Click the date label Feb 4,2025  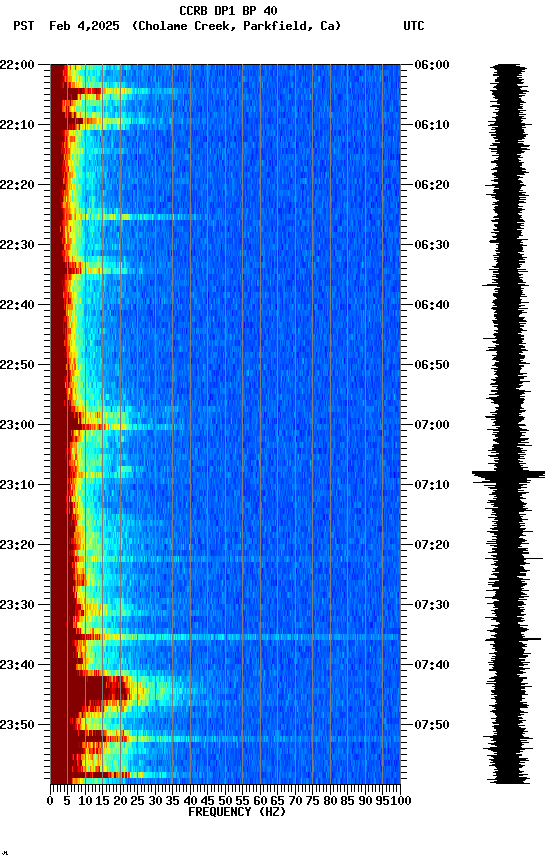click(x=84, y=26)
